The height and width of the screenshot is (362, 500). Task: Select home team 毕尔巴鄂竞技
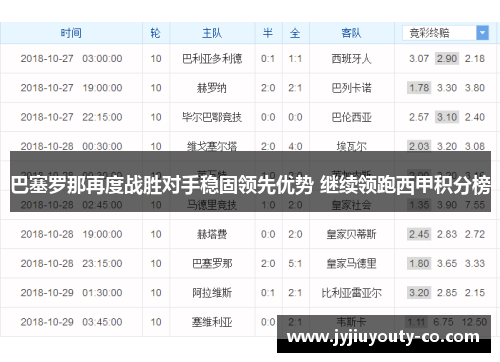pyautogui.click(x=212, y=117)
